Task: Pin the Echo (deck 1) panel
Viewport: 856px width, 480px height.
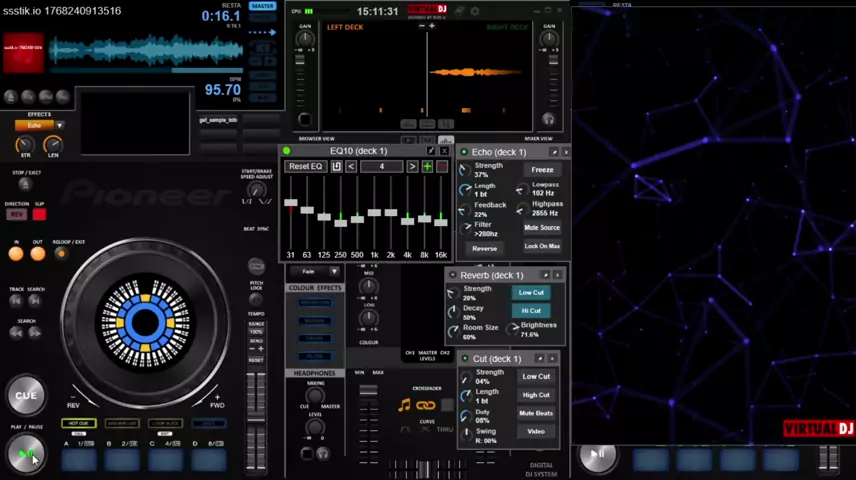Action: (554, 152)
